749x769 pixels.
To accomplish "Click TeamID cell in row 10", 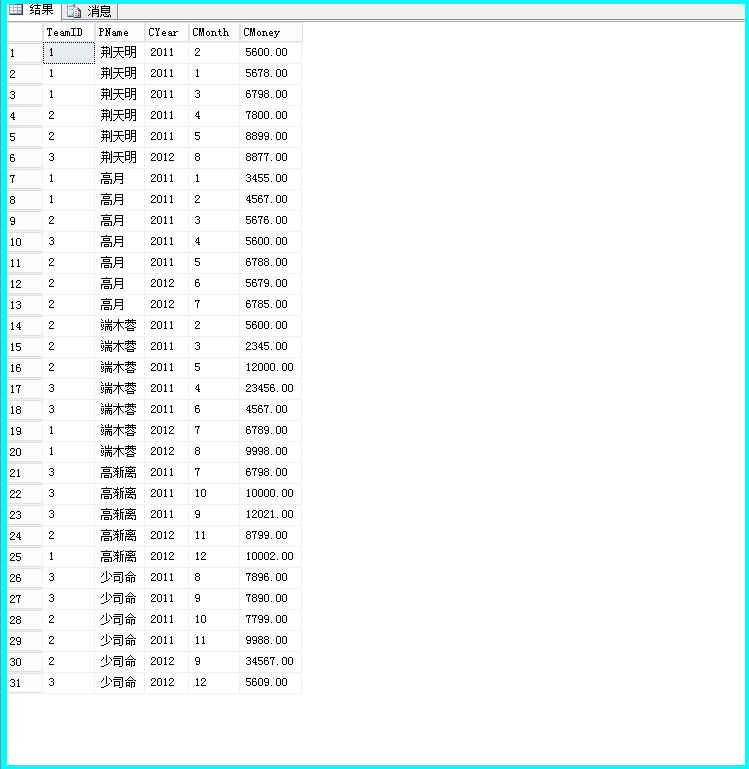I will 69,241.
